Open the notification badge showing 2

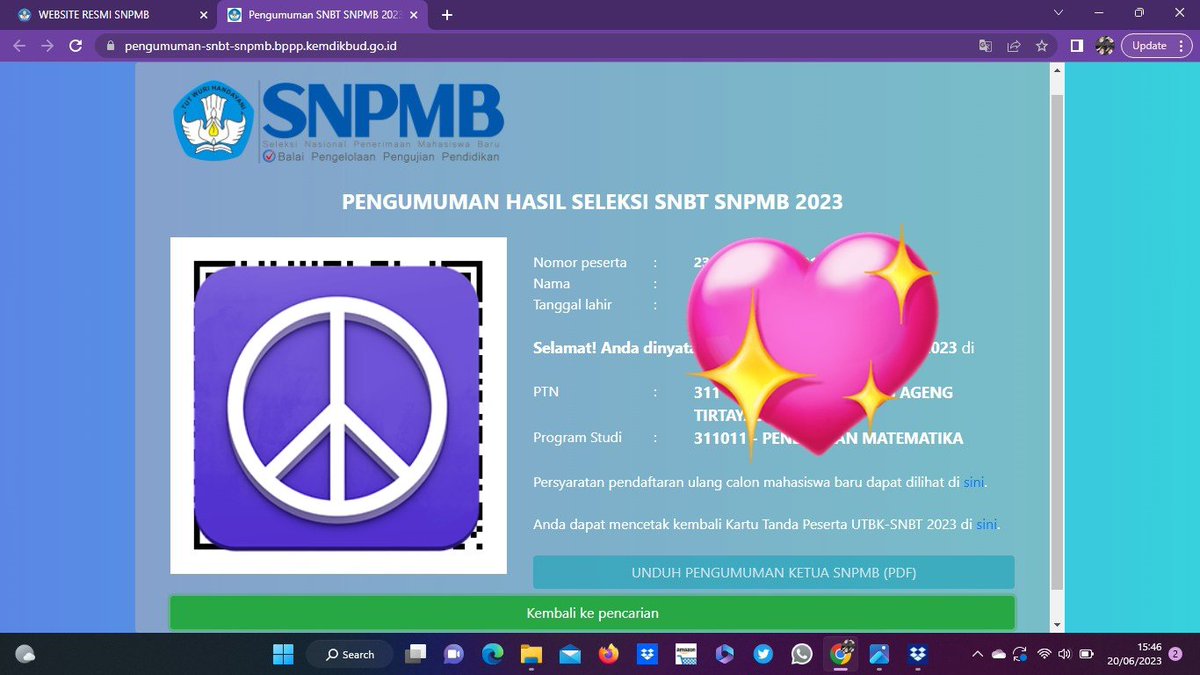click(1175, 654)
